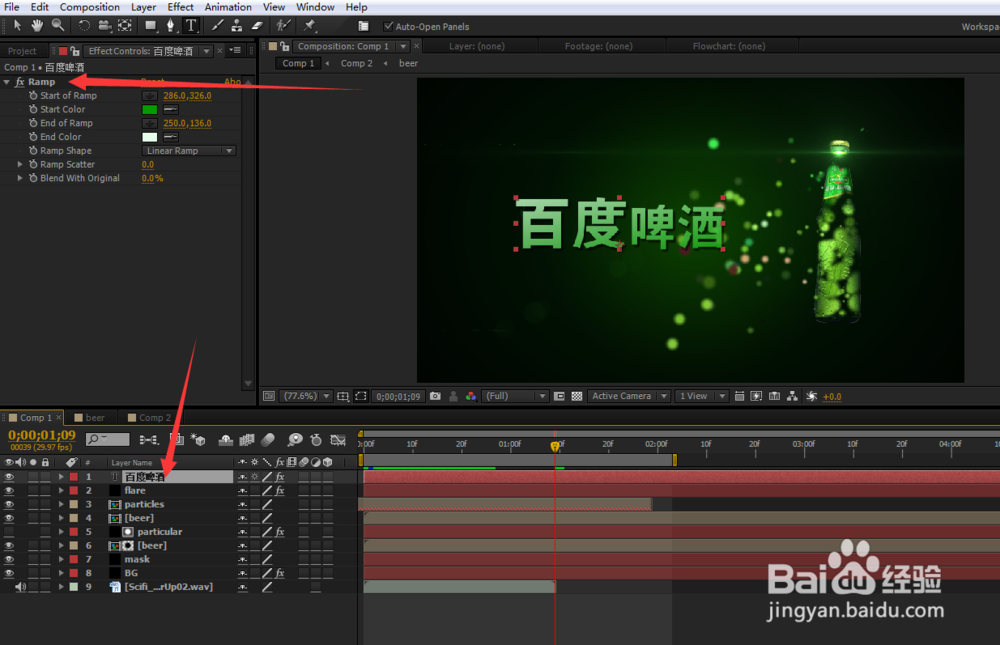
Task: Open the Effect menu
Action: coord(180,7)
